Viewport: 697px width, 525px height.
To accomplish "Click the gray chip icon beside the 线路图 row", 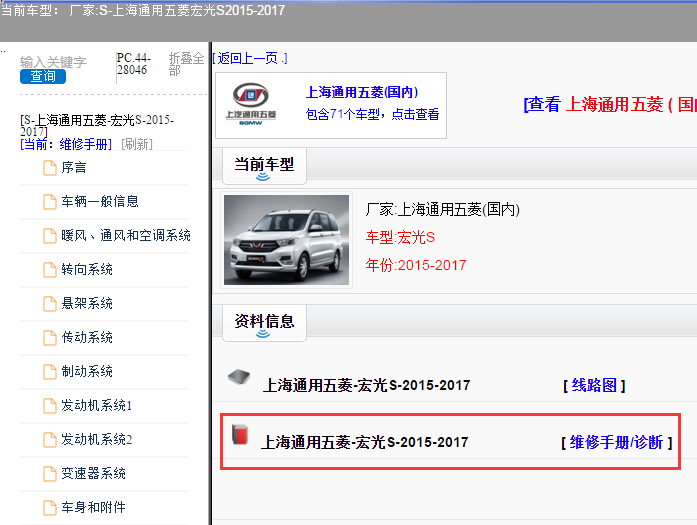I will pyautogui.click(x=239, y=377).
